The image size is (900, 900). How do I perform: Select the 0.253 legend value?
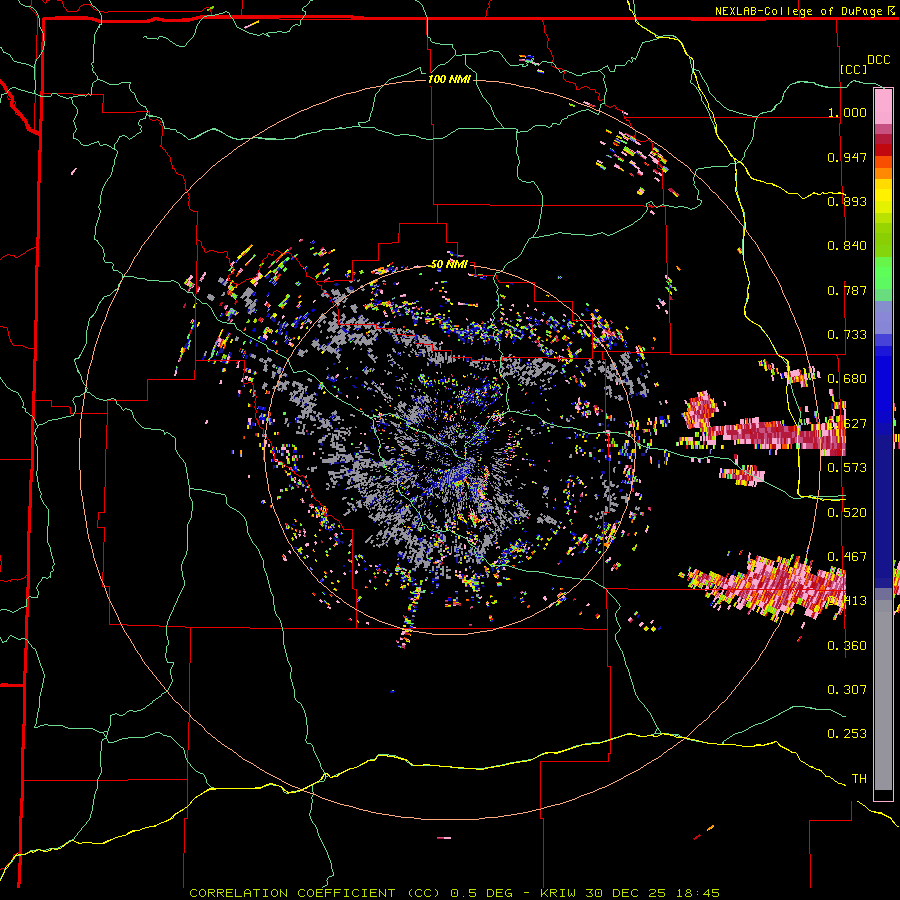[847, 734]
